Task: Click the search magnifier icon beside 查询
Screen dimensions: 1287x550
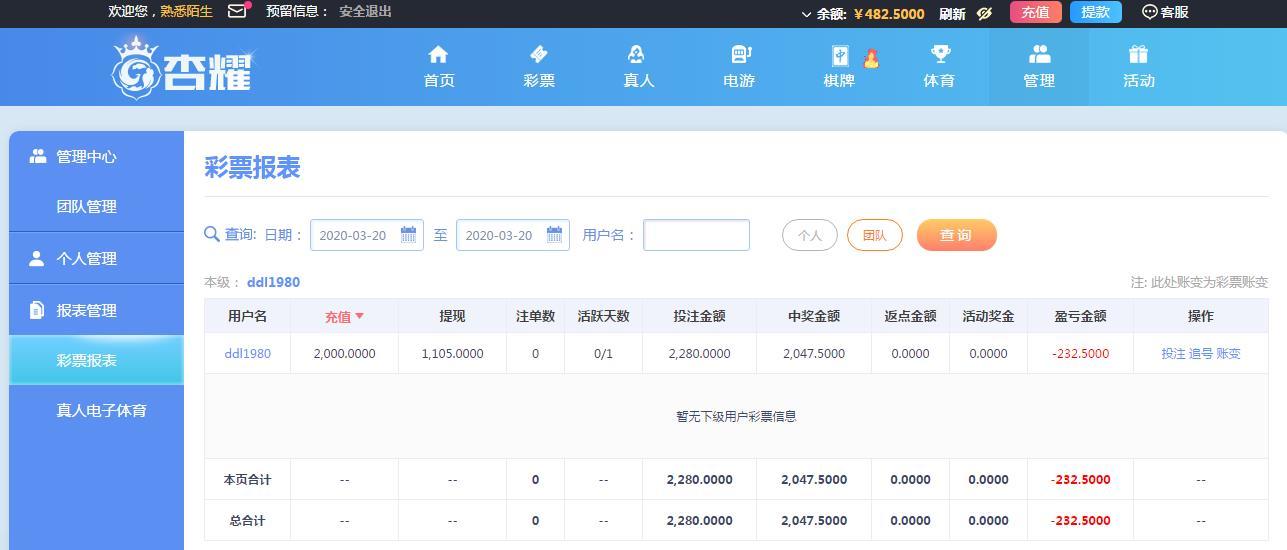Action: [x=211, y=234]
